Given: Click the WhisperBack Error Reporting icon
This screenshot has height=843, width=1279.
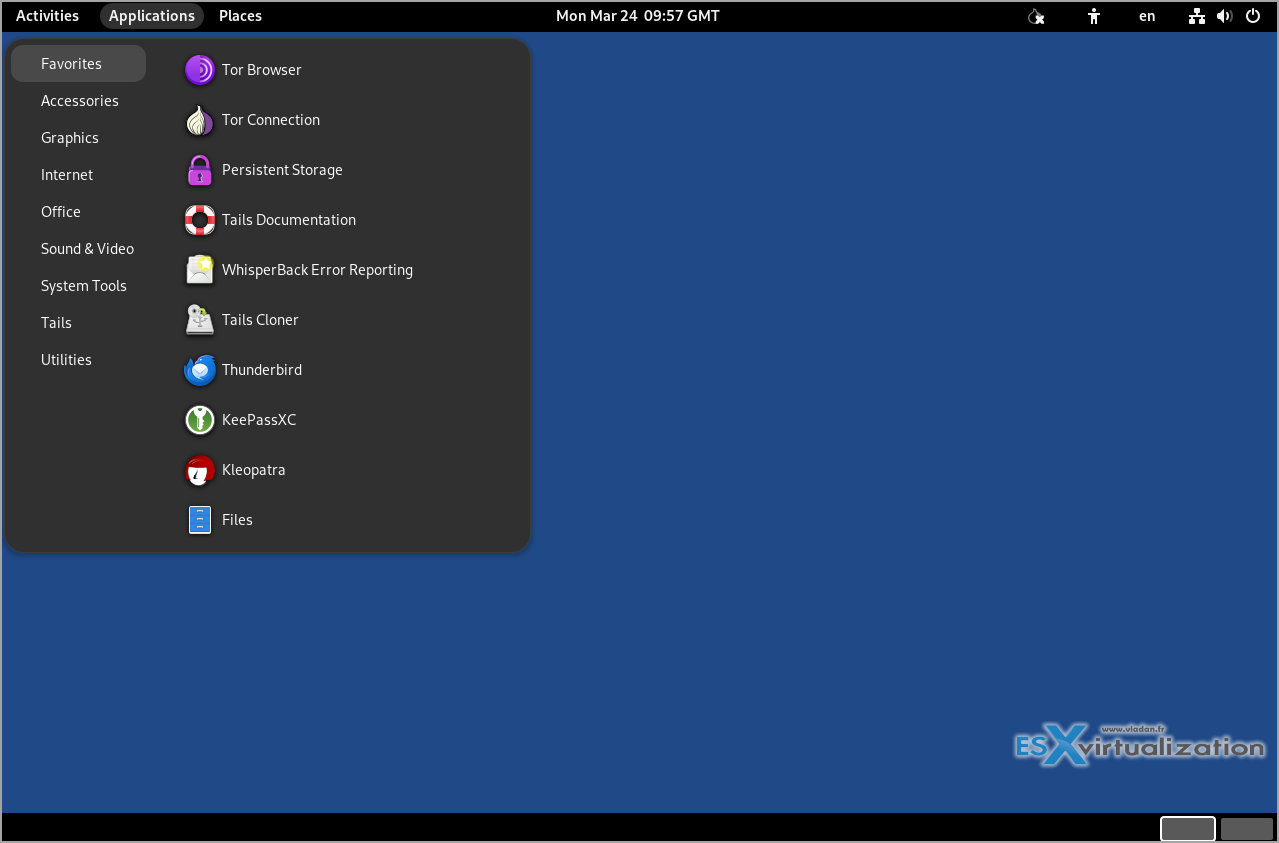Looking at the screenshot, I should click(x=200, y=270).
